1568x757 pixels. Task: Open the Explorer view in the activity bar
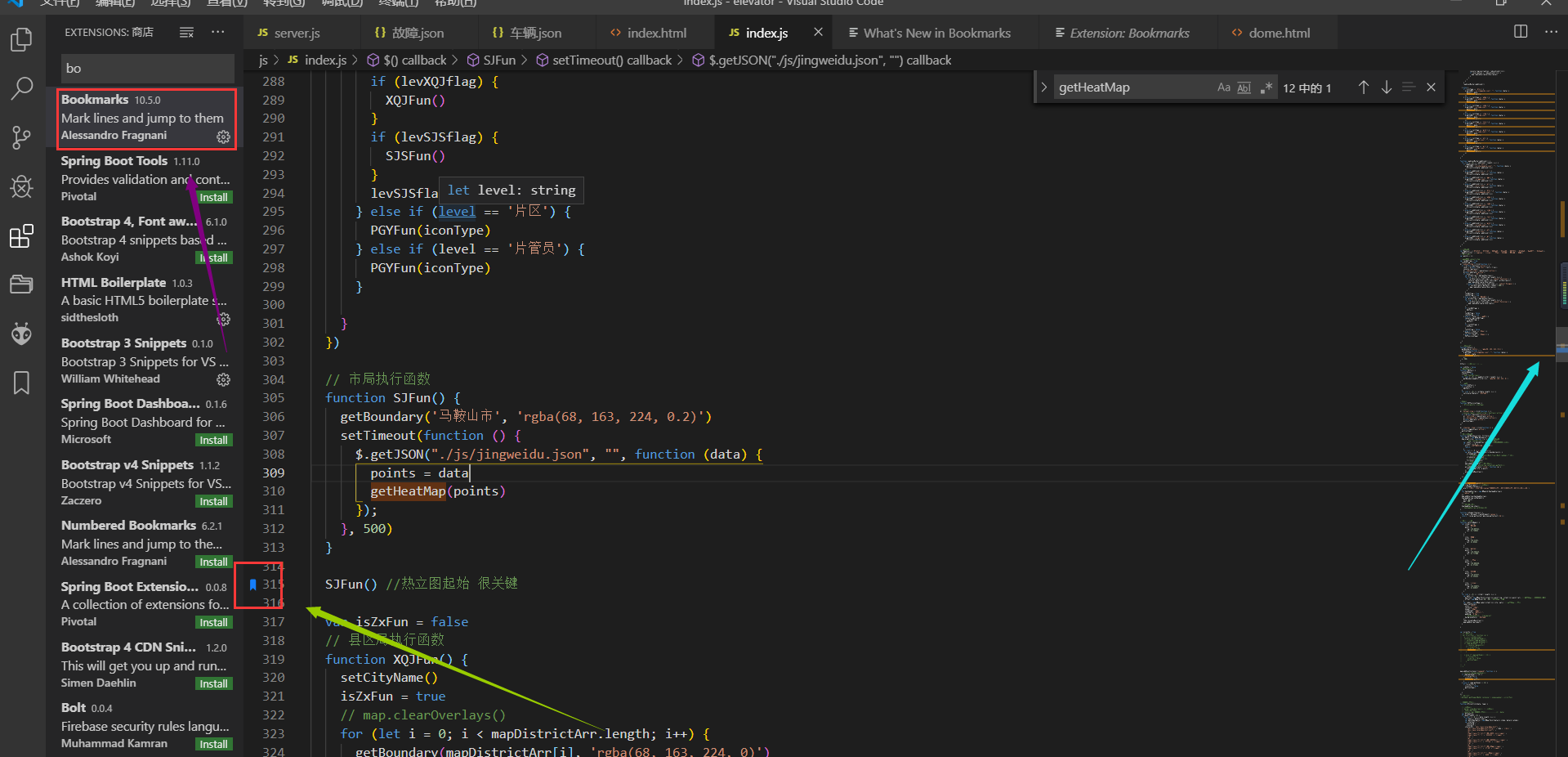(21, 38)
